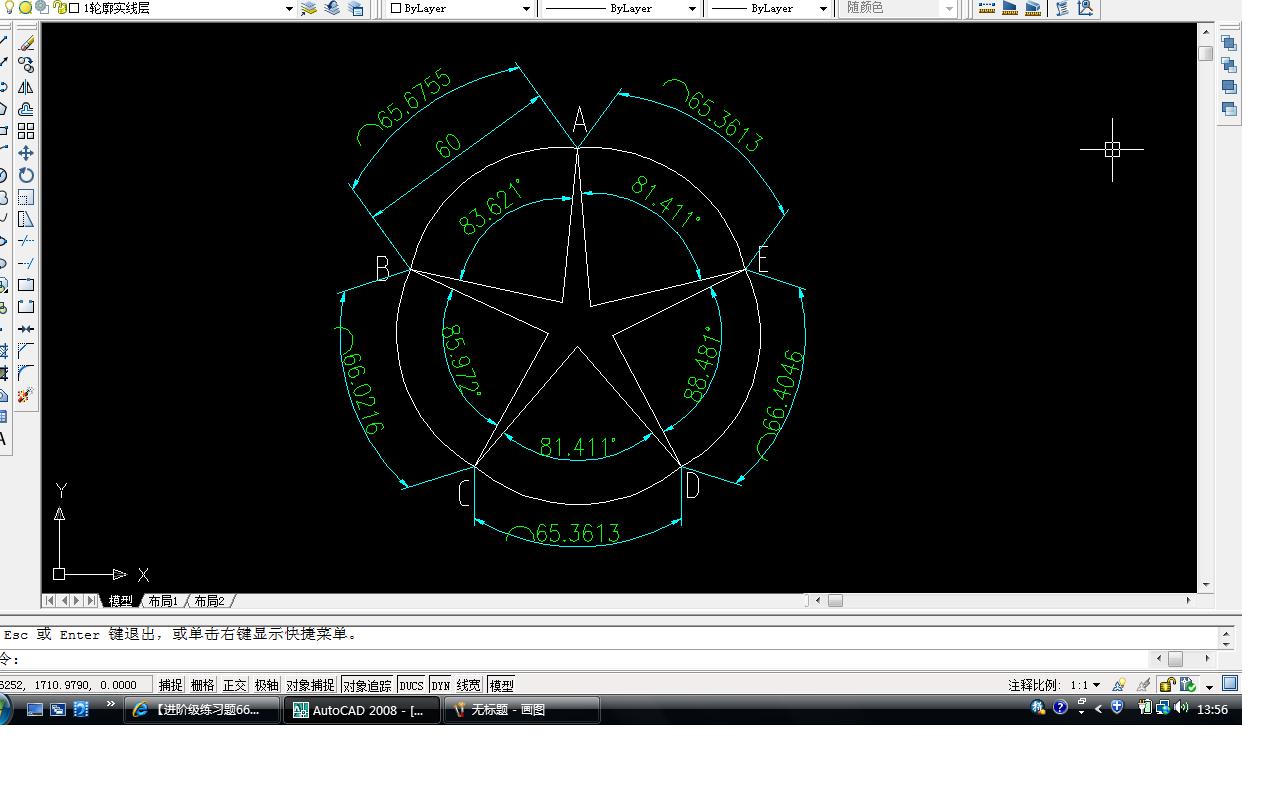Open 进阶级练习题66 IE taskbar button
The height and width of the screenshot is (800, 1280).
201,709
